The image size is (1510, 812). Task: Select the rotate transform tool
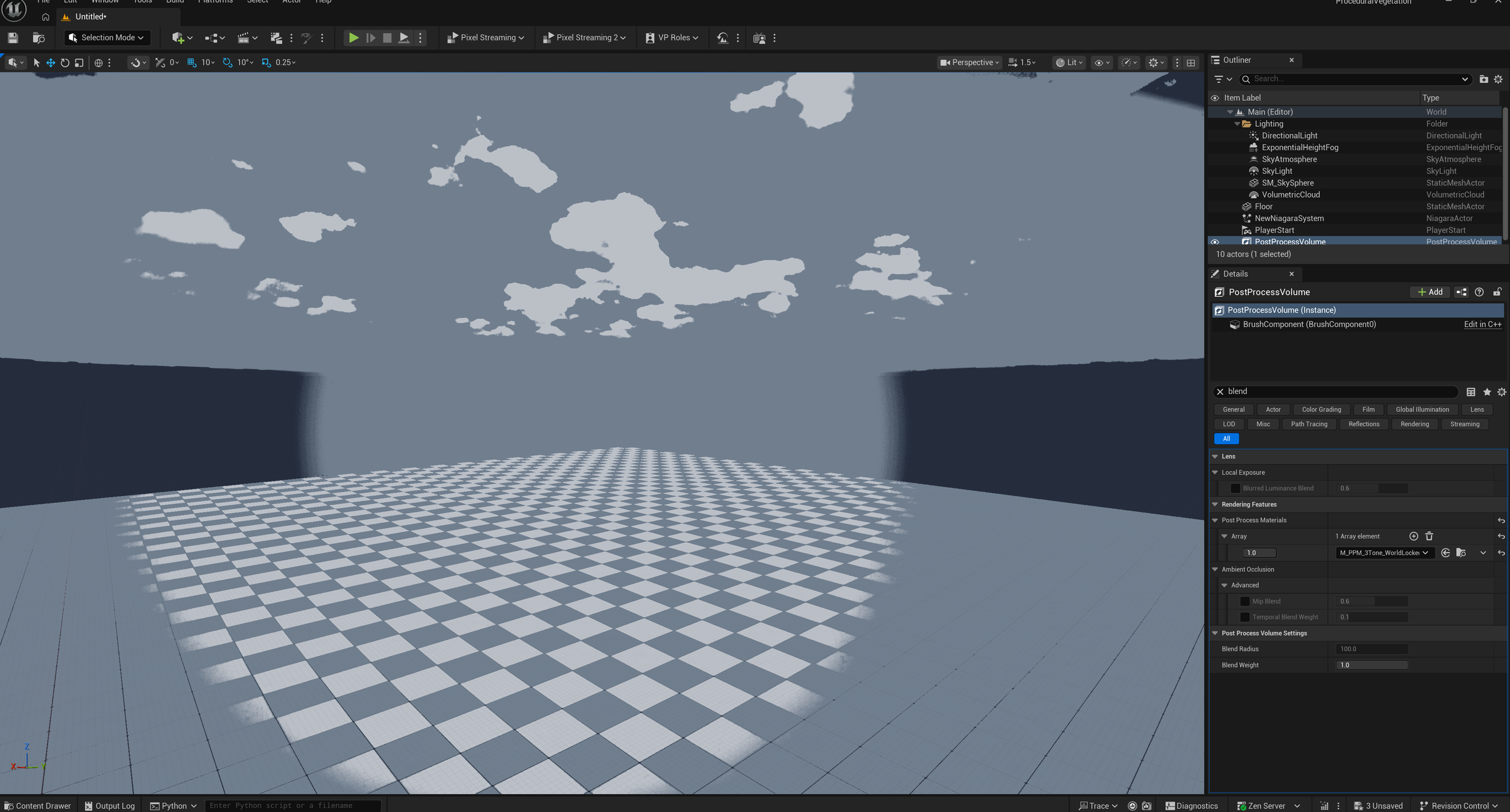[x=65, y=63]
